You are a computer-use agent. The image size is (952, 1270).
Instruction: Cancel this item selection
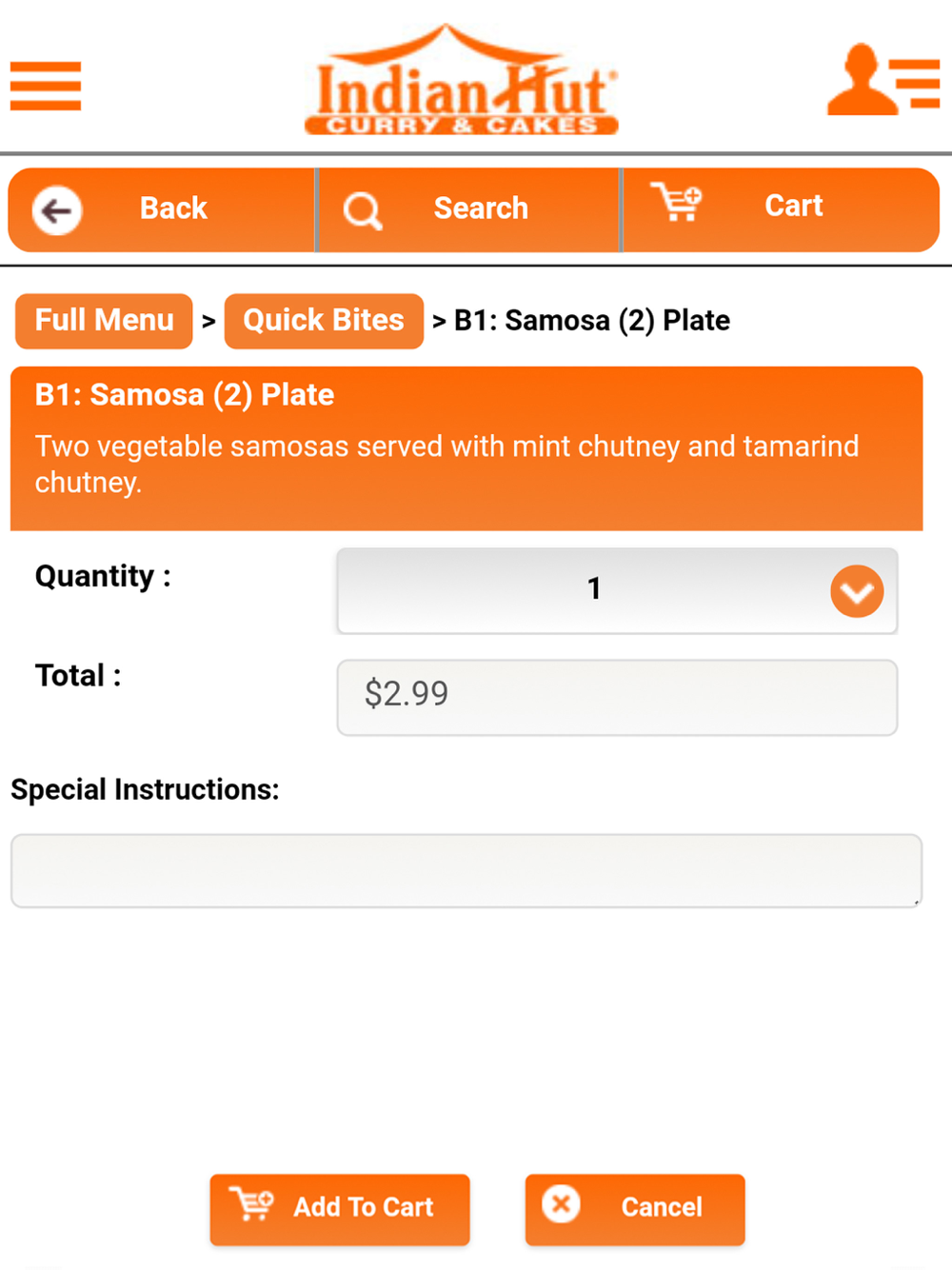click(635, 1210)
